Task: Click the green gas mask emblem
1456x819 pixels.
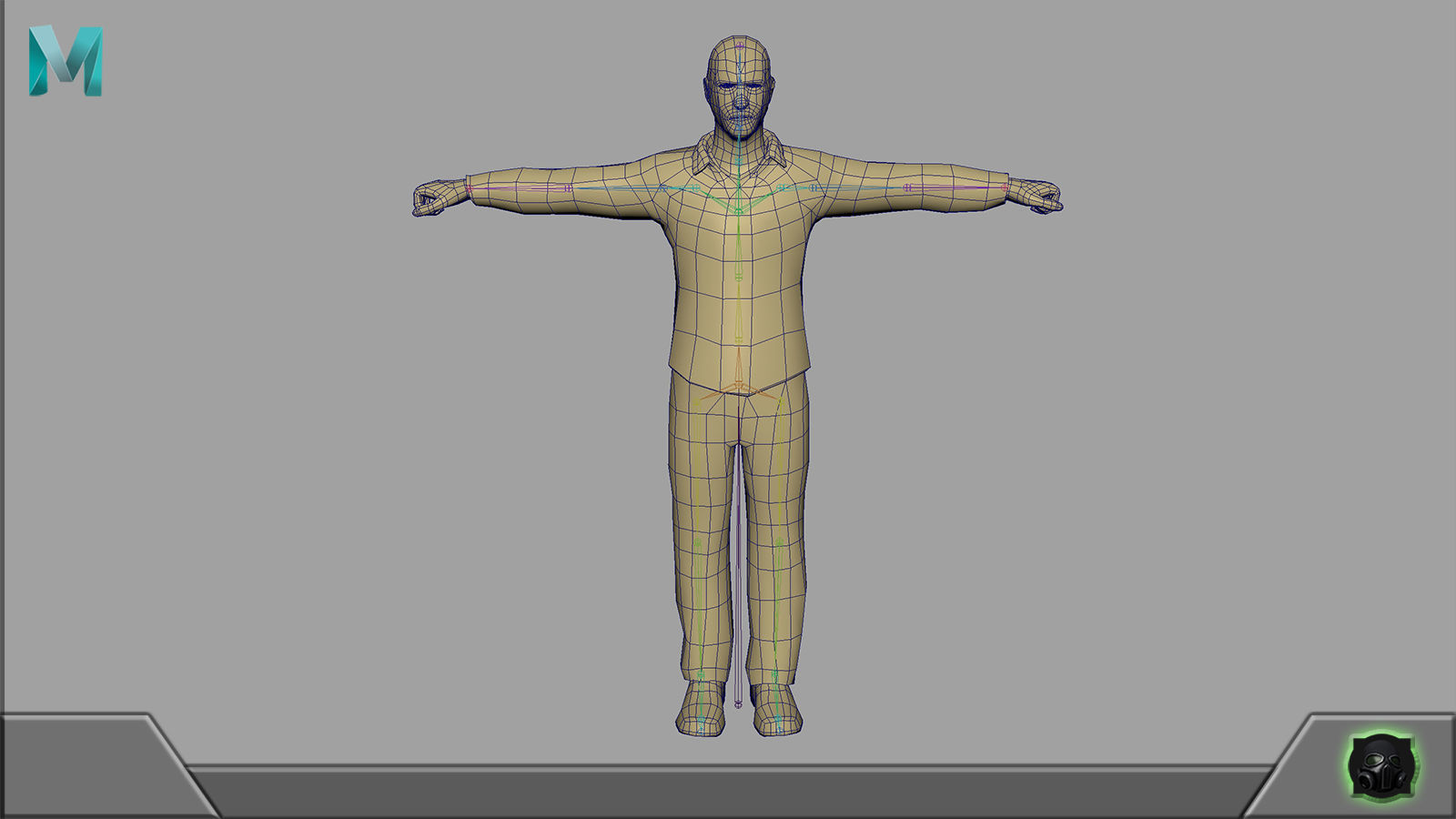Action: (1380, 765)
